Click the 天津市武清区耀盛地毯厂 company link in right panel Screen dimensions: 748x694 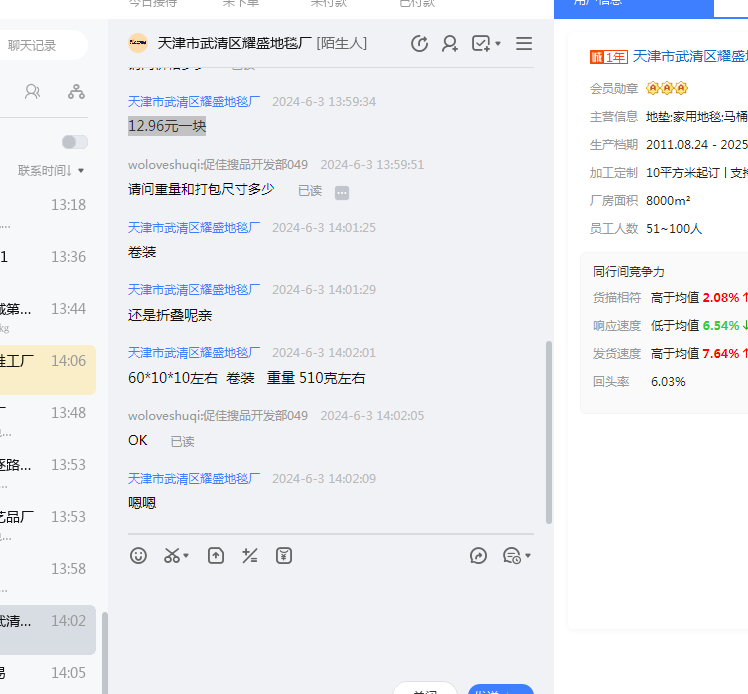[690, 56]
